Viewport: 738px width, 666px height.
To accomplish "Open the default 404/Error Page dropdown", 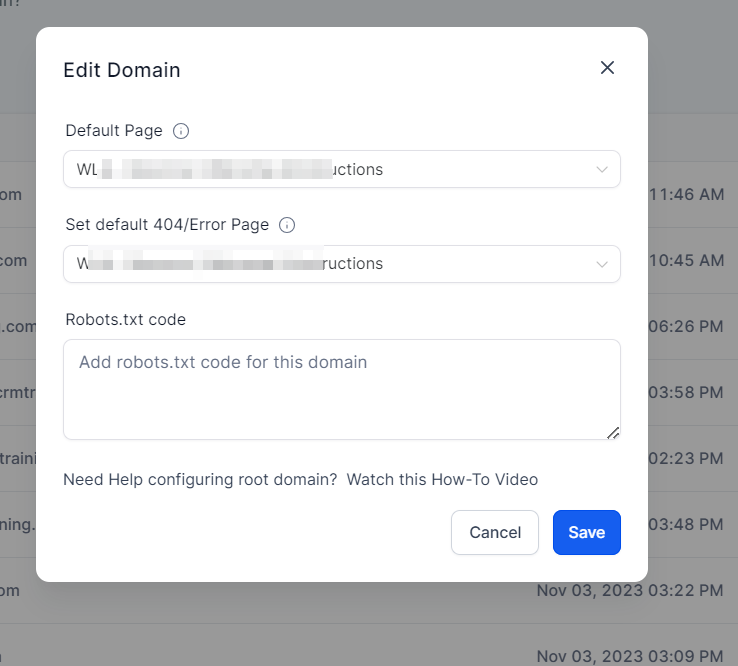I will 342,264.
